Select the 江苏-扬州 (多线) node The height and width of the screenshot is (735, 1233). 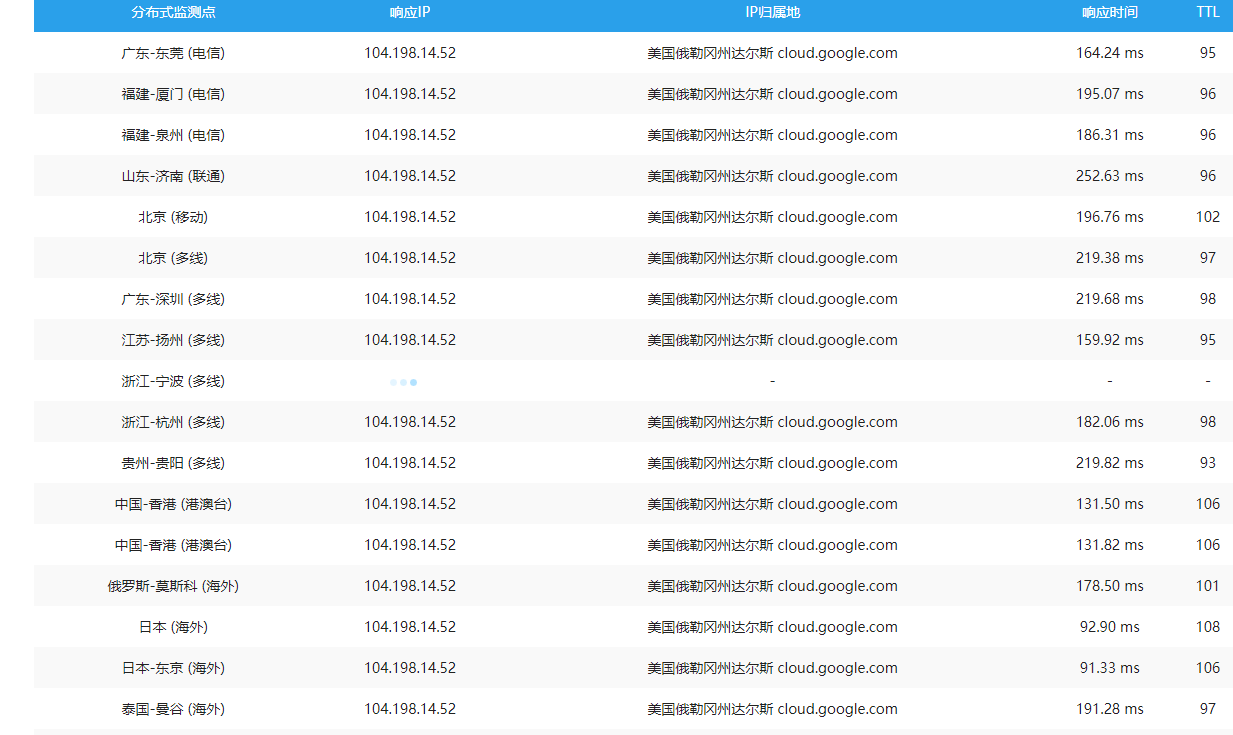(x=173, y=340)
